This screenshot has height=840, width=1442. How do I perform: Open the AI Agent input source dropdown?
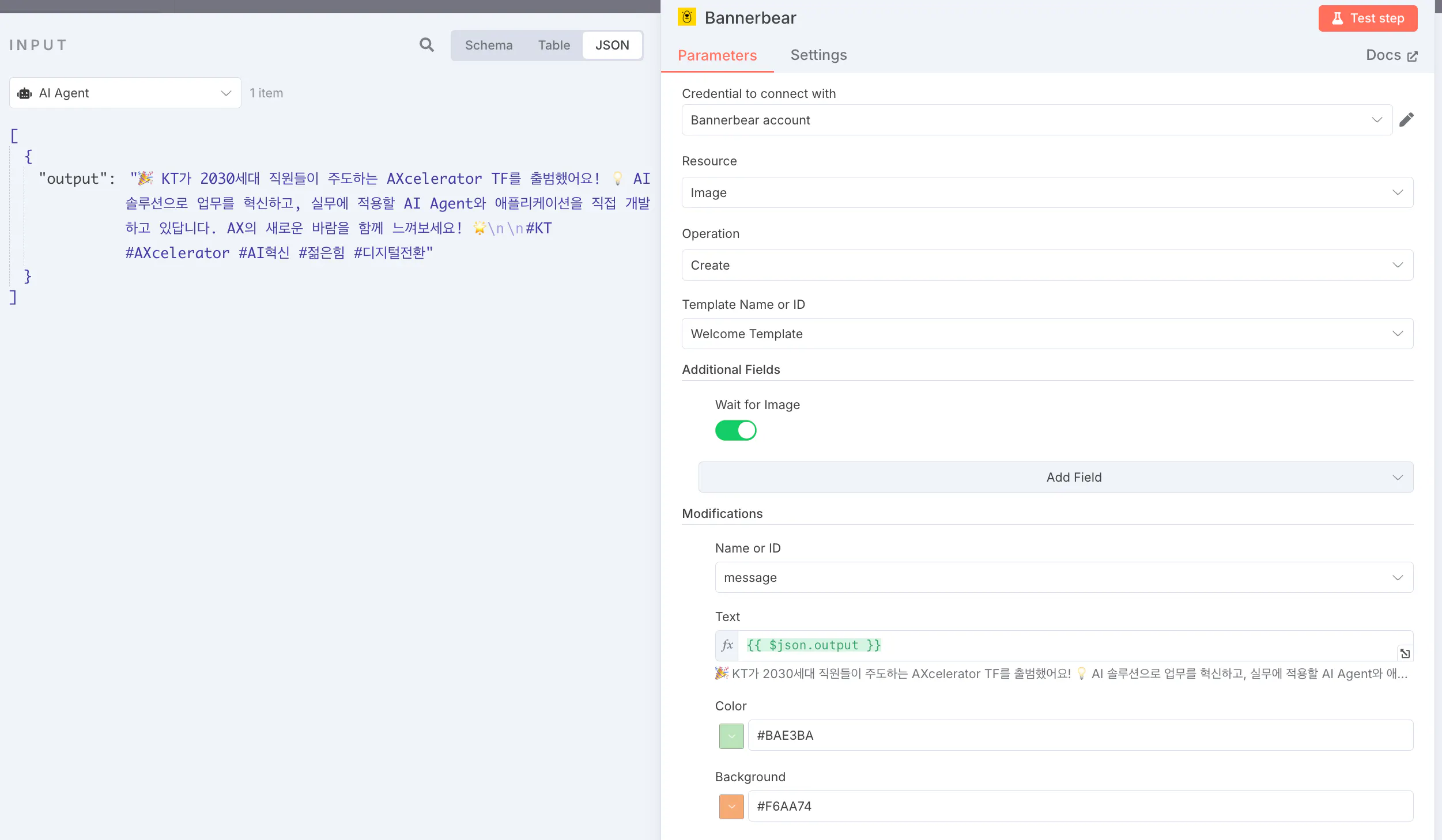(125, 93)
